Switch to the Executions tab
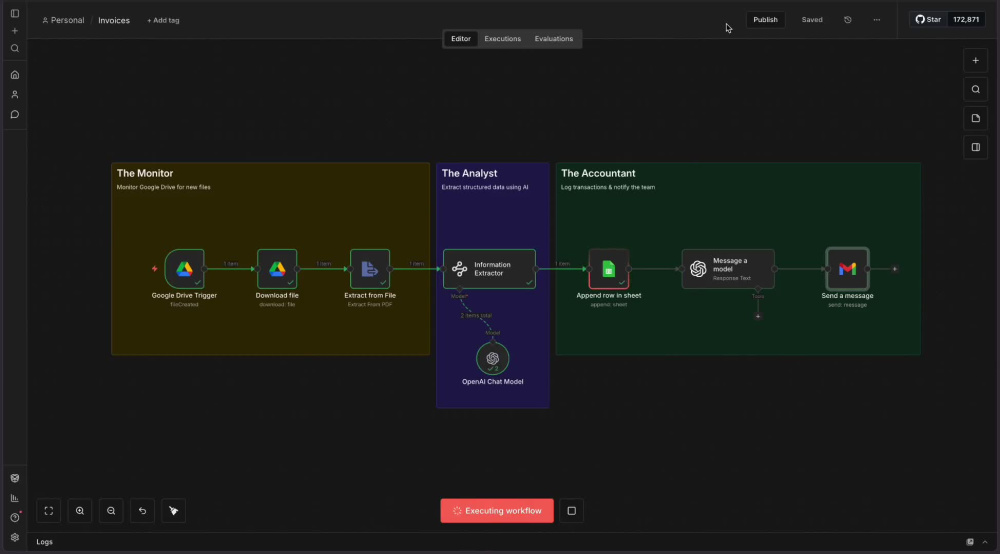The height and width of the screenshot is (554, 1000). 503,39
